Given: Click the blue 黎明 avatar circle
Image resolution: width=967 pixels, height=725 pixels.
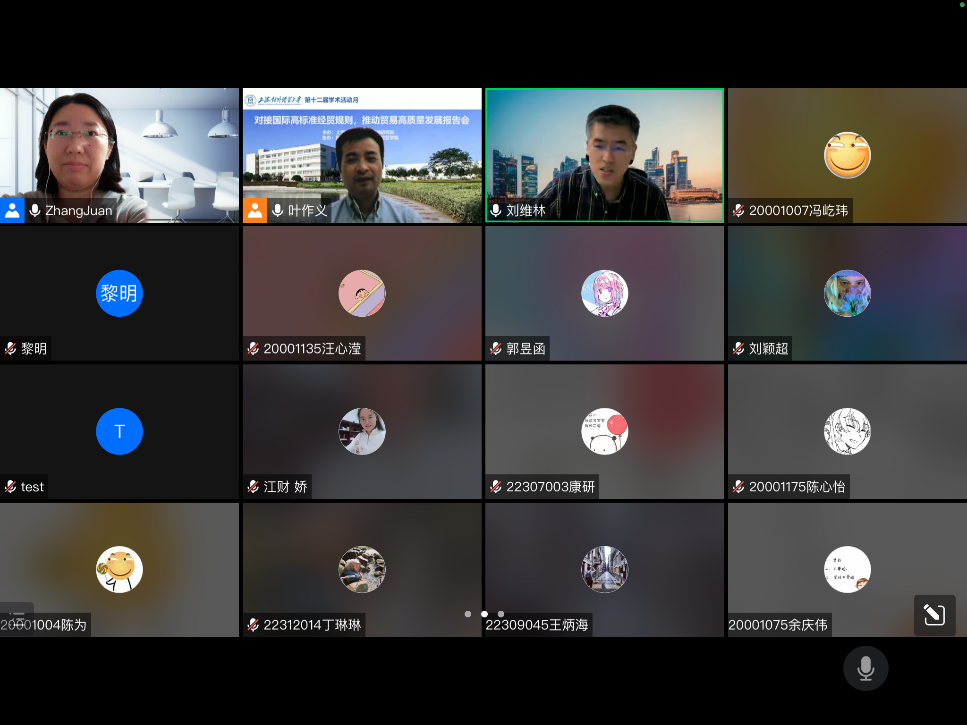Looking at the screenshot, I should pyautogui.click(x=119, y=294).
